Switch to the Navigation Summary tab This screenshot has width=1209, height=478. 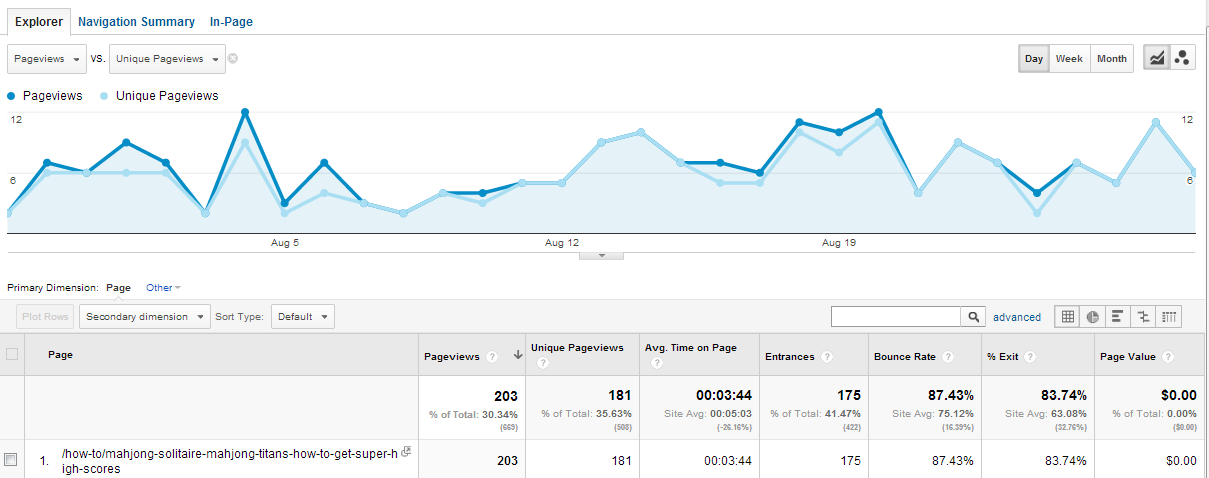[136, 21]
